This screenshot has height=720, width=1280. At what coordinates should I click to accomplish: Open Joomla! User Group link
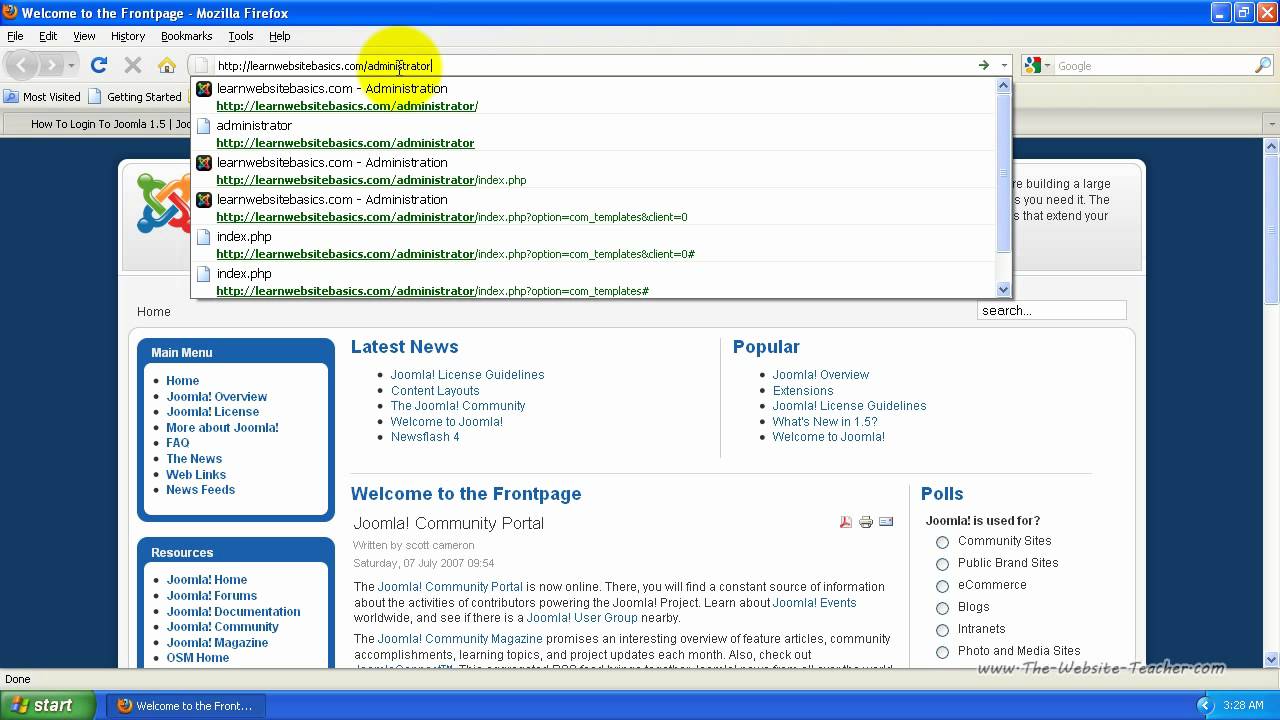click(x=582, y=618)
